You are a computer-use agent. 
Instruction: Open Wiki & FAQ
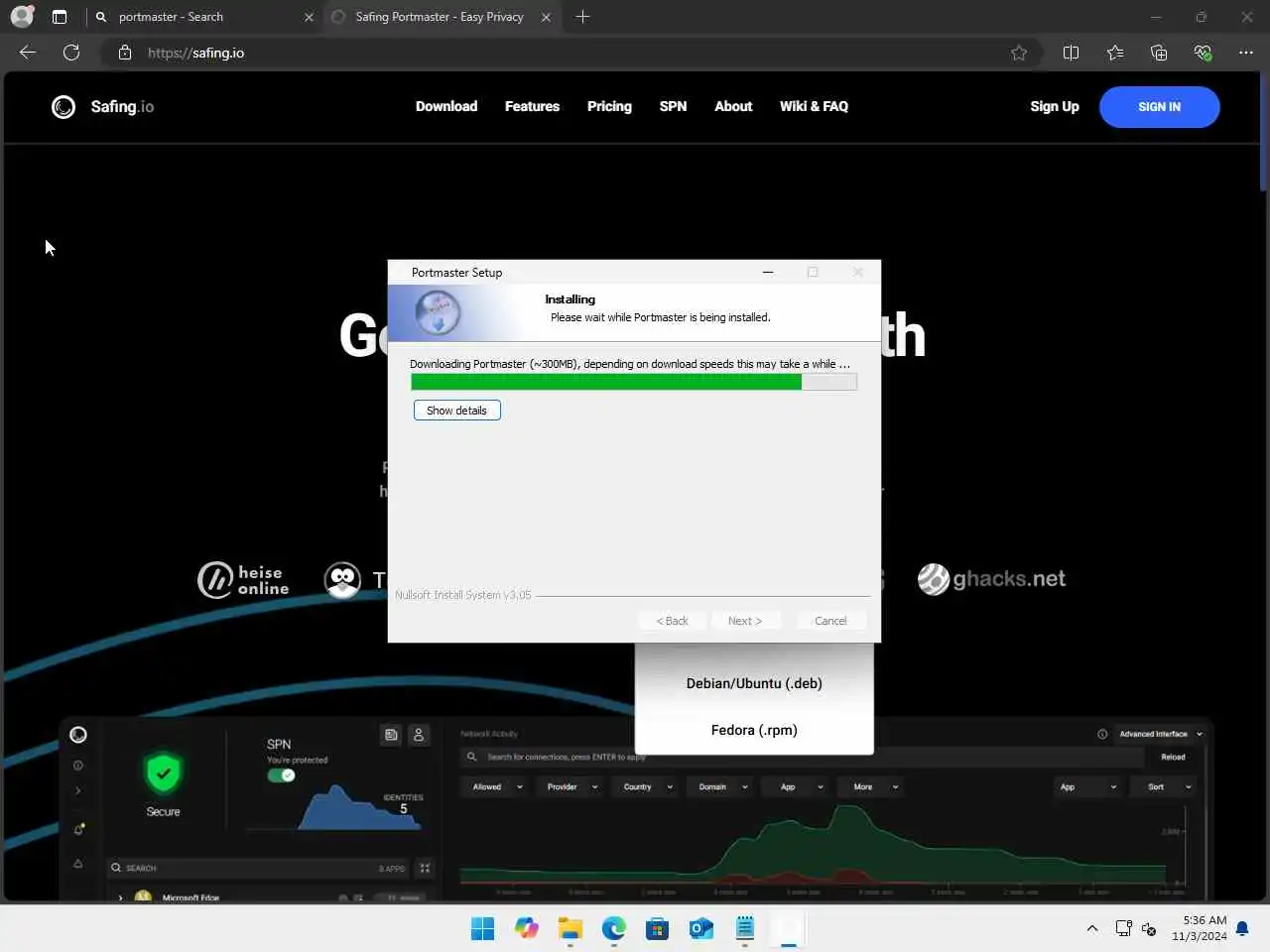tap(814, 106)
